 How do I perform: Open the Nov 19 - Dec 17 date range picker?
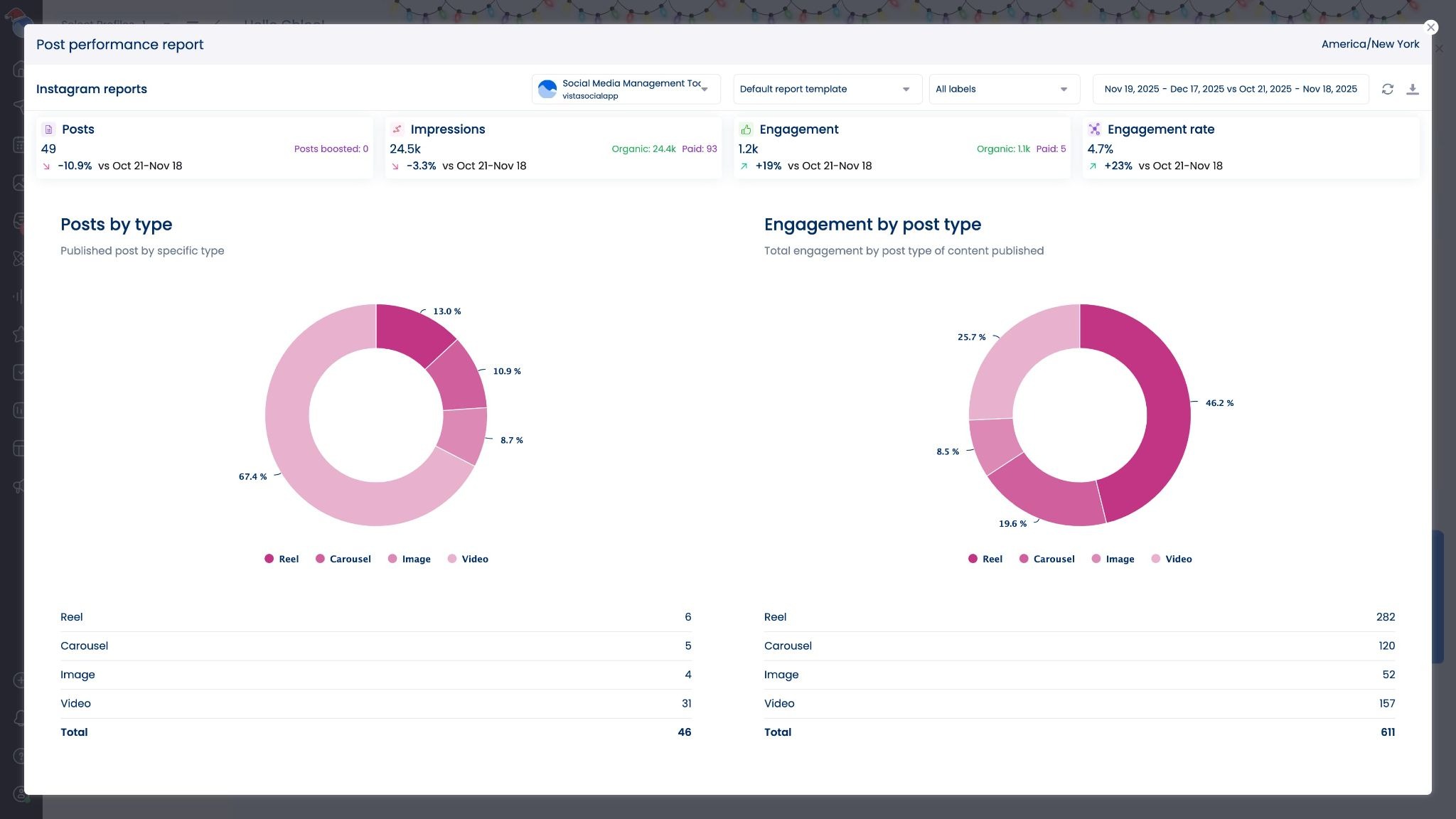click(1231, 89)
